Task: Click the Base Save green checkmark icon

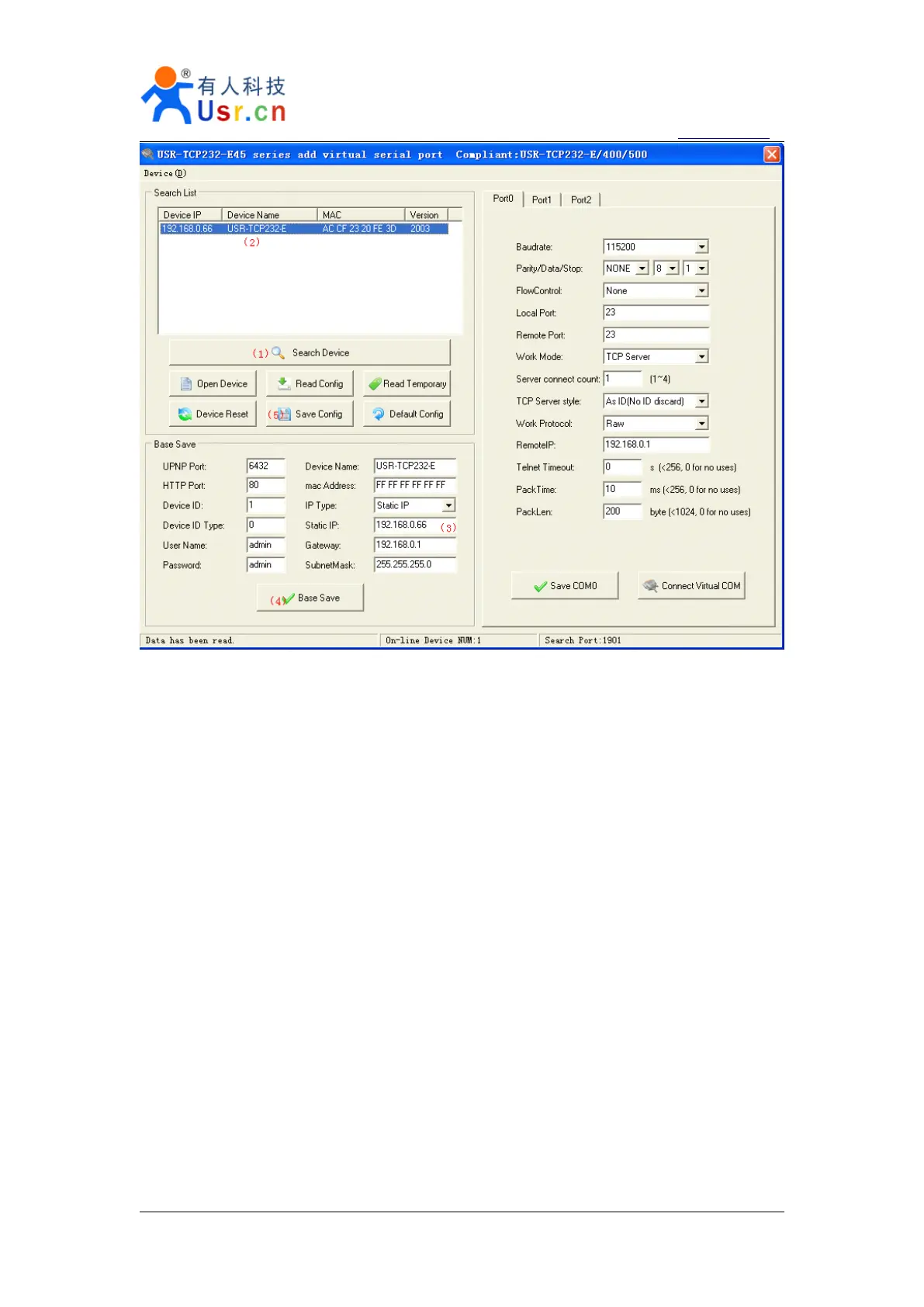Action: (x=289, y=598)
